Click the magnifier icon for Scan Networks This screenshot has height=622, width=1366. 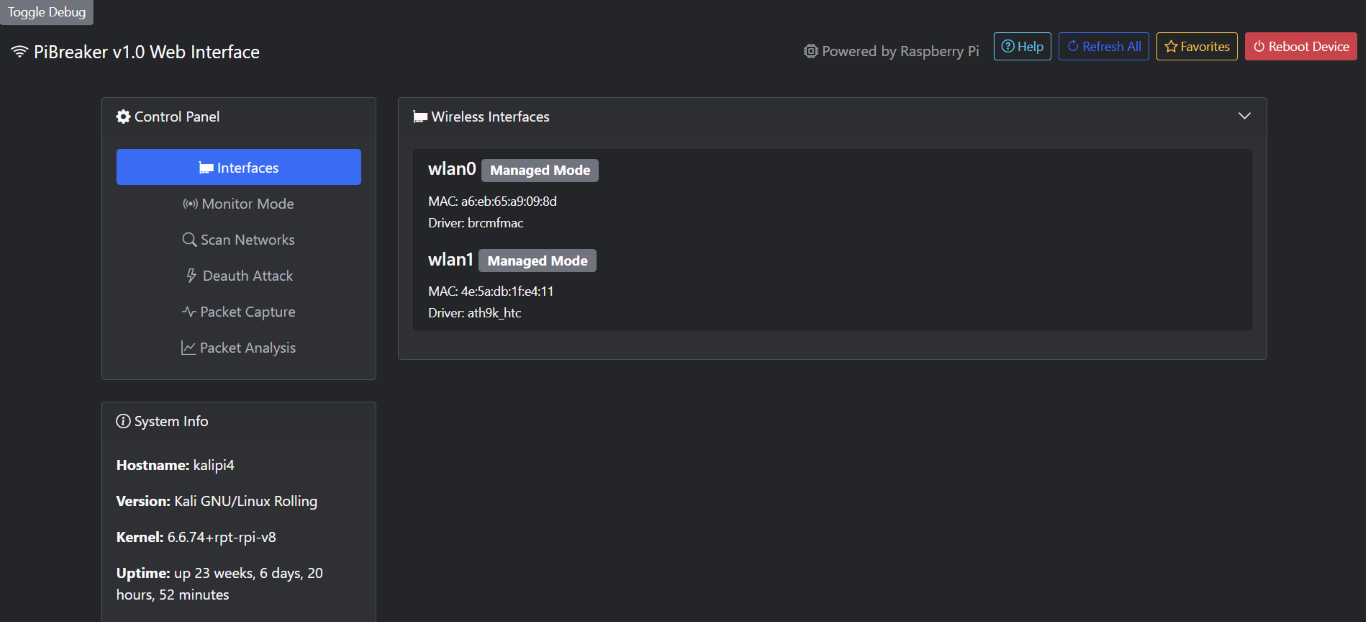(189, 240)
